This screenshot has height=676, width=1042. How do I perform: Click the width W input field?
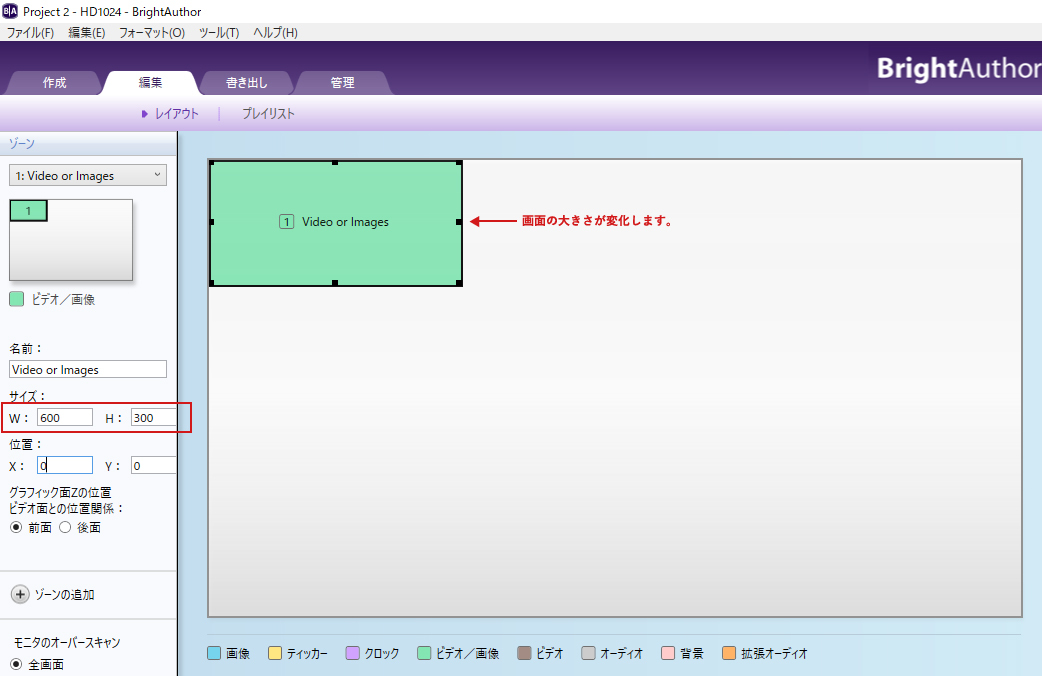[x=65, y=417]
